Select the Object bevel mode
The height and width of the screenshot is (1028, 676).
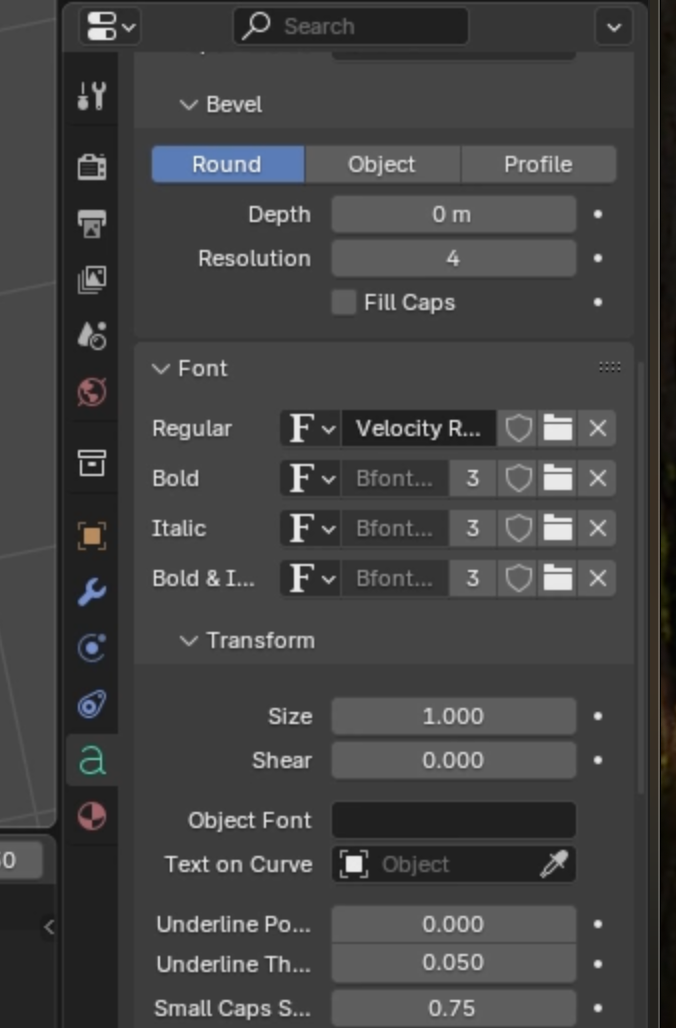(382, 164)
